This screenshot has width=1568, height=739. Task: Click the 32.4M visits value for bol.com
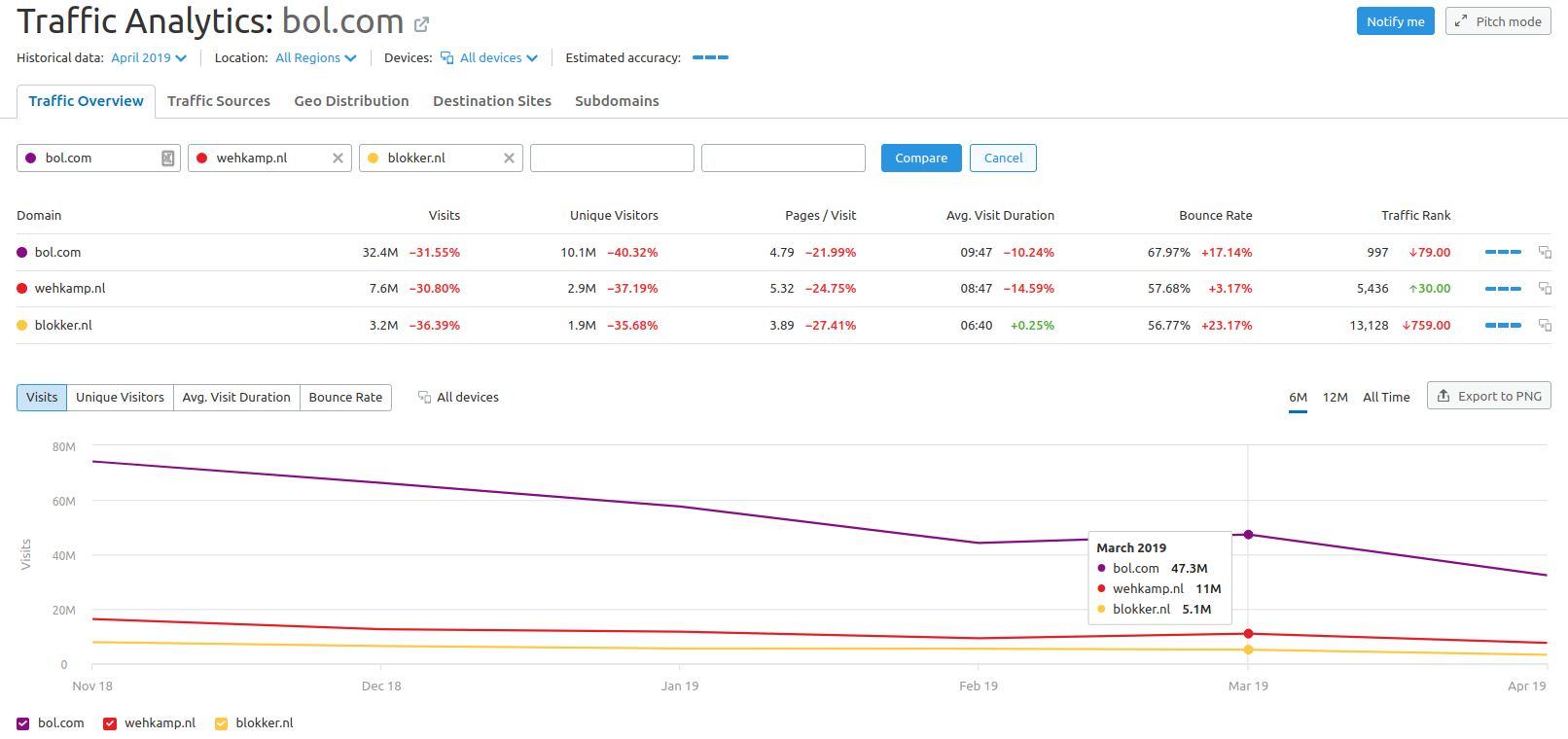tap(380, 253)
